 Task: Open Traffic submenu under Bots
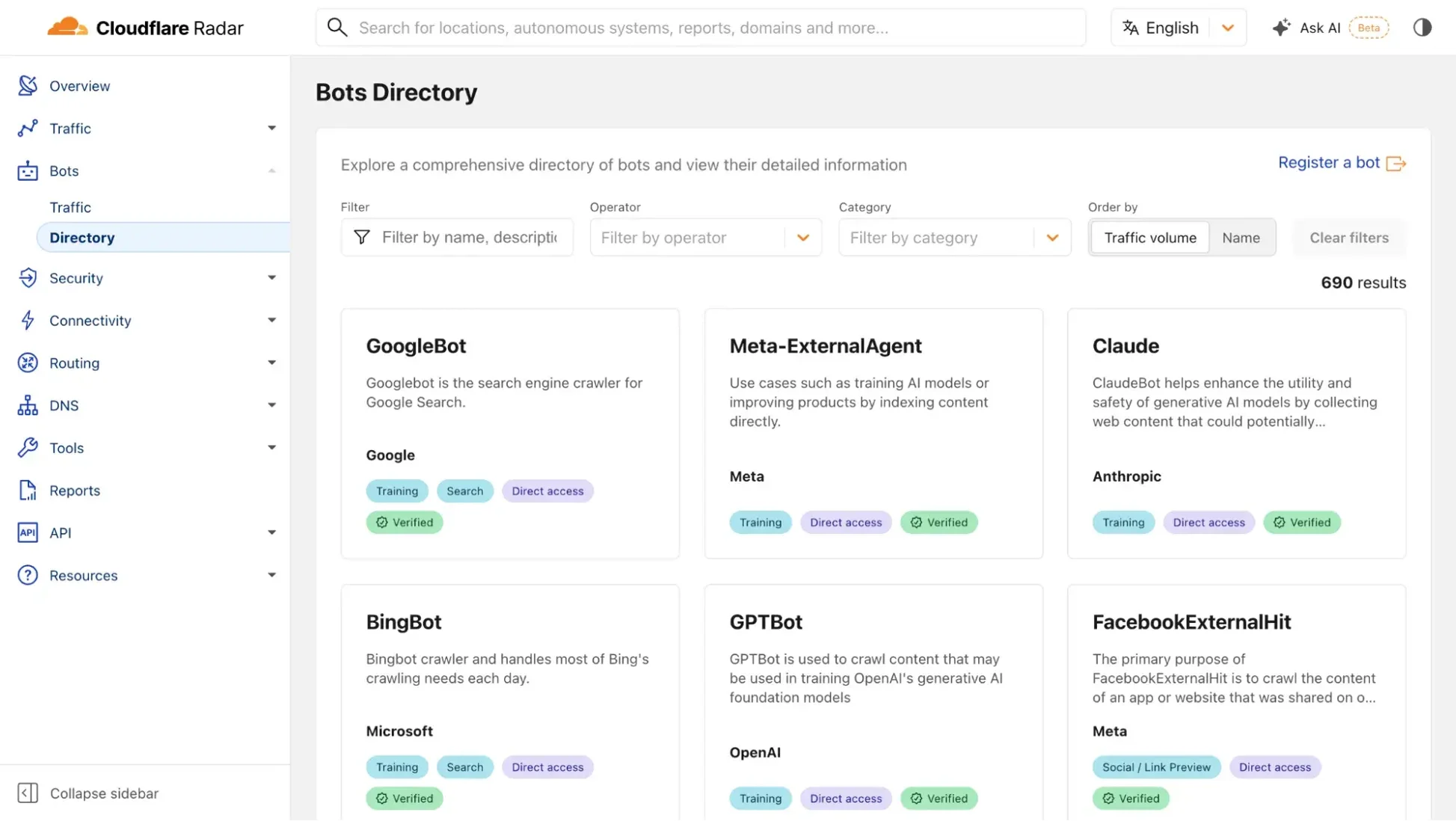[x=70, y=207]
